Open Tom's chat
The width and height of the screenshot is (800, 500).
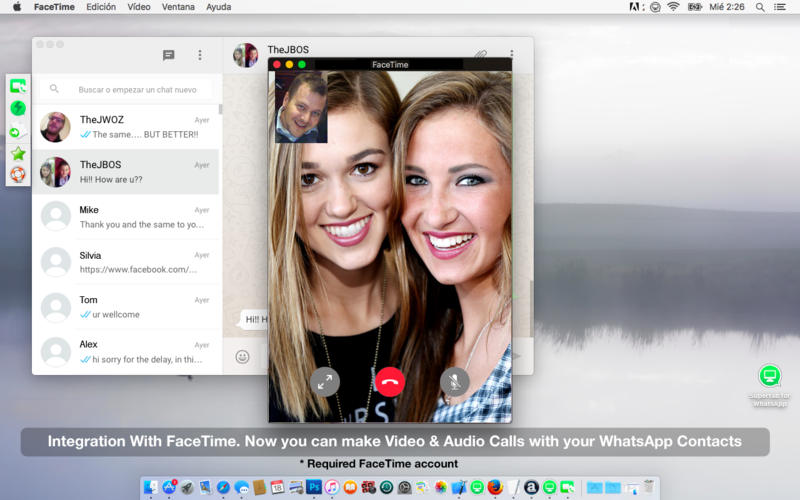[126, 307]
